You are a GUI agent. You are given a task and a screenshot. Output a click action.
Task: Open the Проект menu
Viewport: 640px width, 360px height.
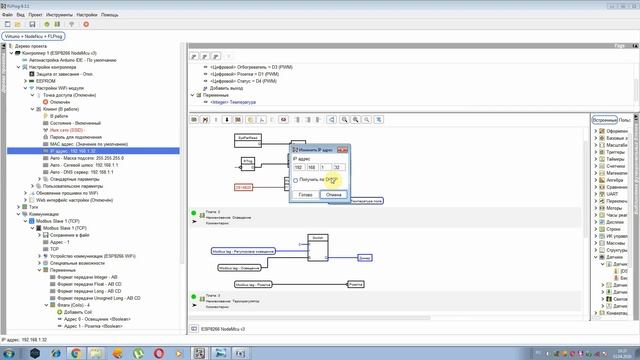35,15
